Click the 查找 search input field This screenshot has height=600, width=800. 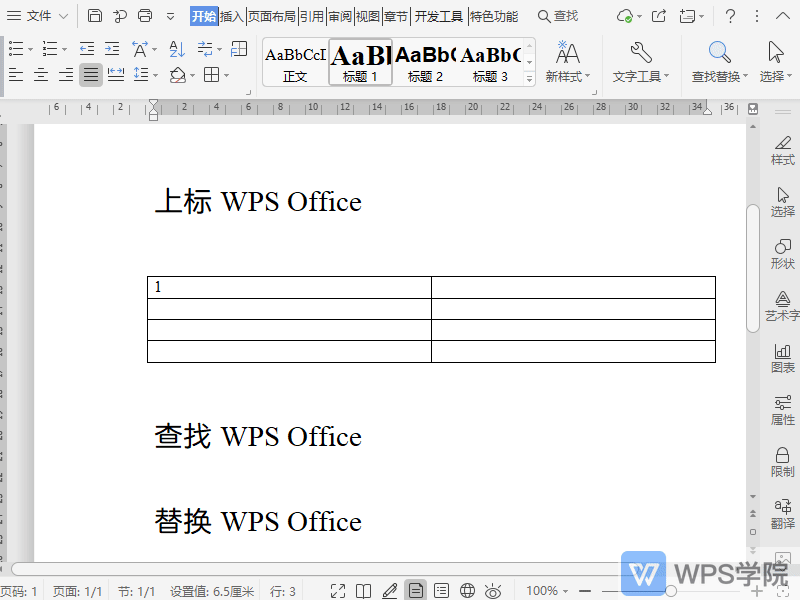(560, 16)
